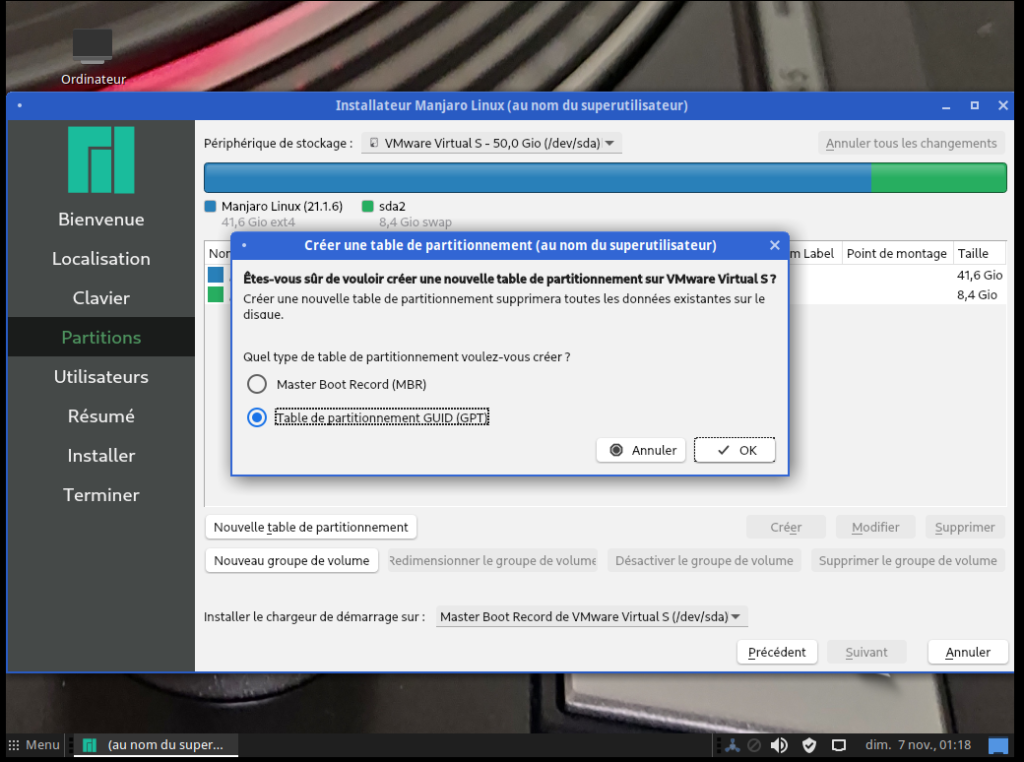Screen dimensions: 1024x762
Task: Click the network tray icon
Action: coord(732,745)
